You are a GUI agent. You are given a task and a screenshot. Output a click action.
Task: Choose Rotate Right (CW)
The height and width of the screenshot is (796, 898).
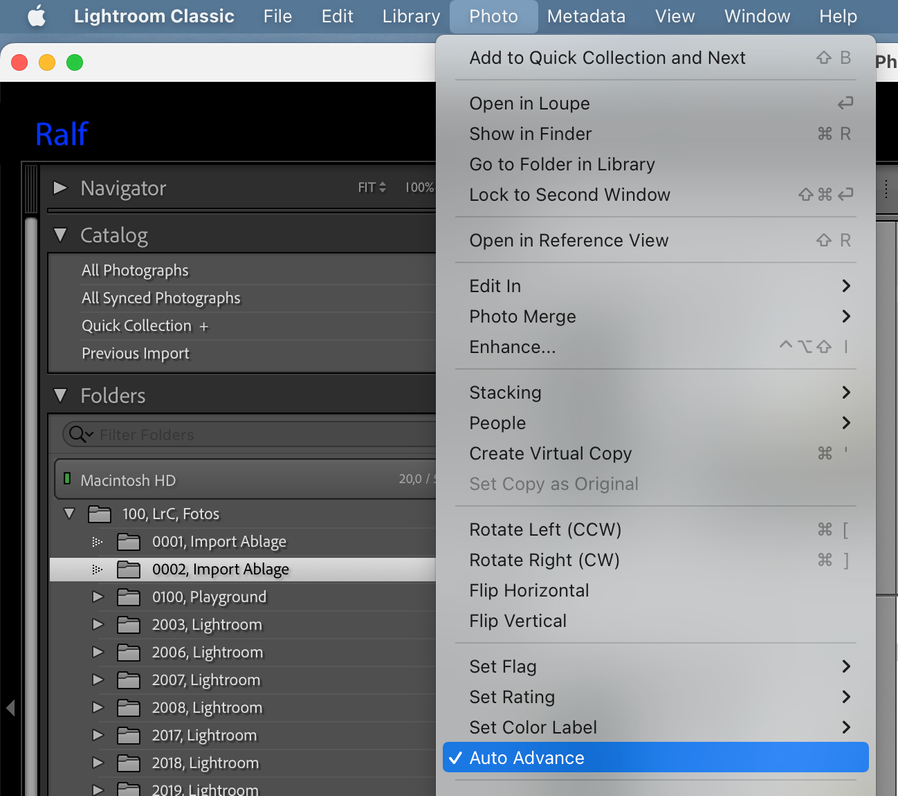tap(656, 559)
